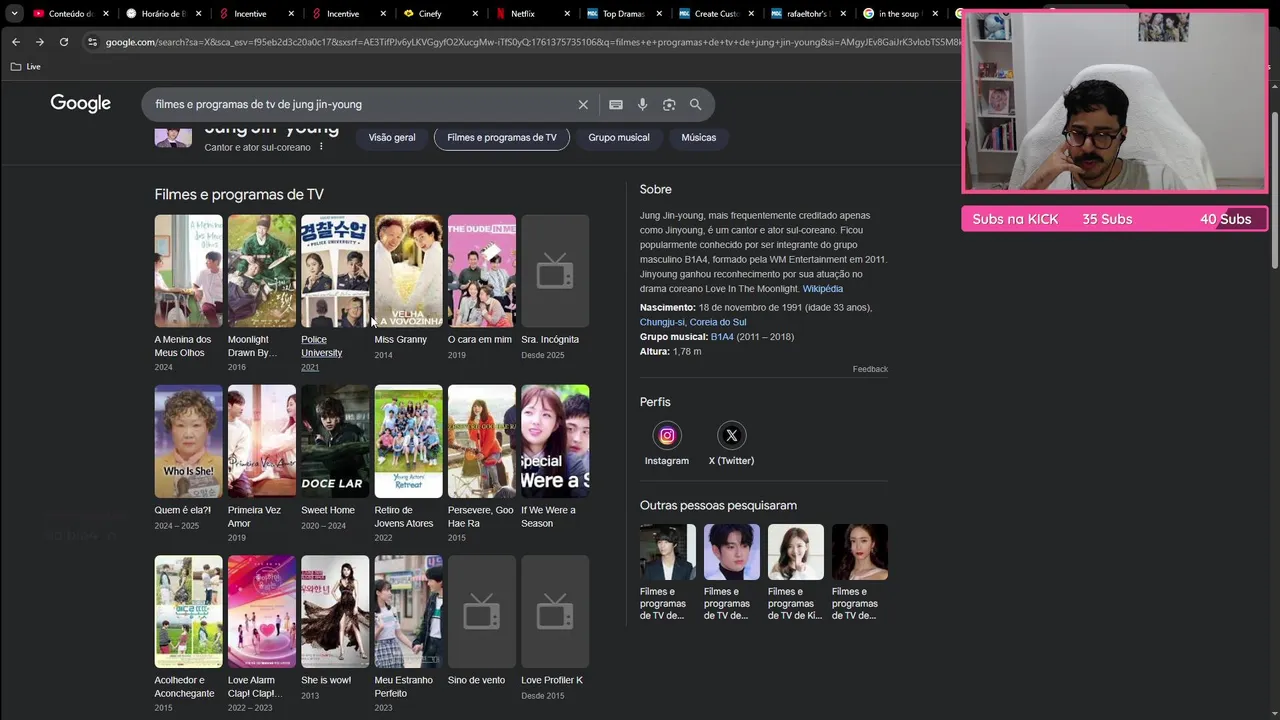Open the She is wow! poster
This screenshot has width=1280, height=720.
point(335,612)
